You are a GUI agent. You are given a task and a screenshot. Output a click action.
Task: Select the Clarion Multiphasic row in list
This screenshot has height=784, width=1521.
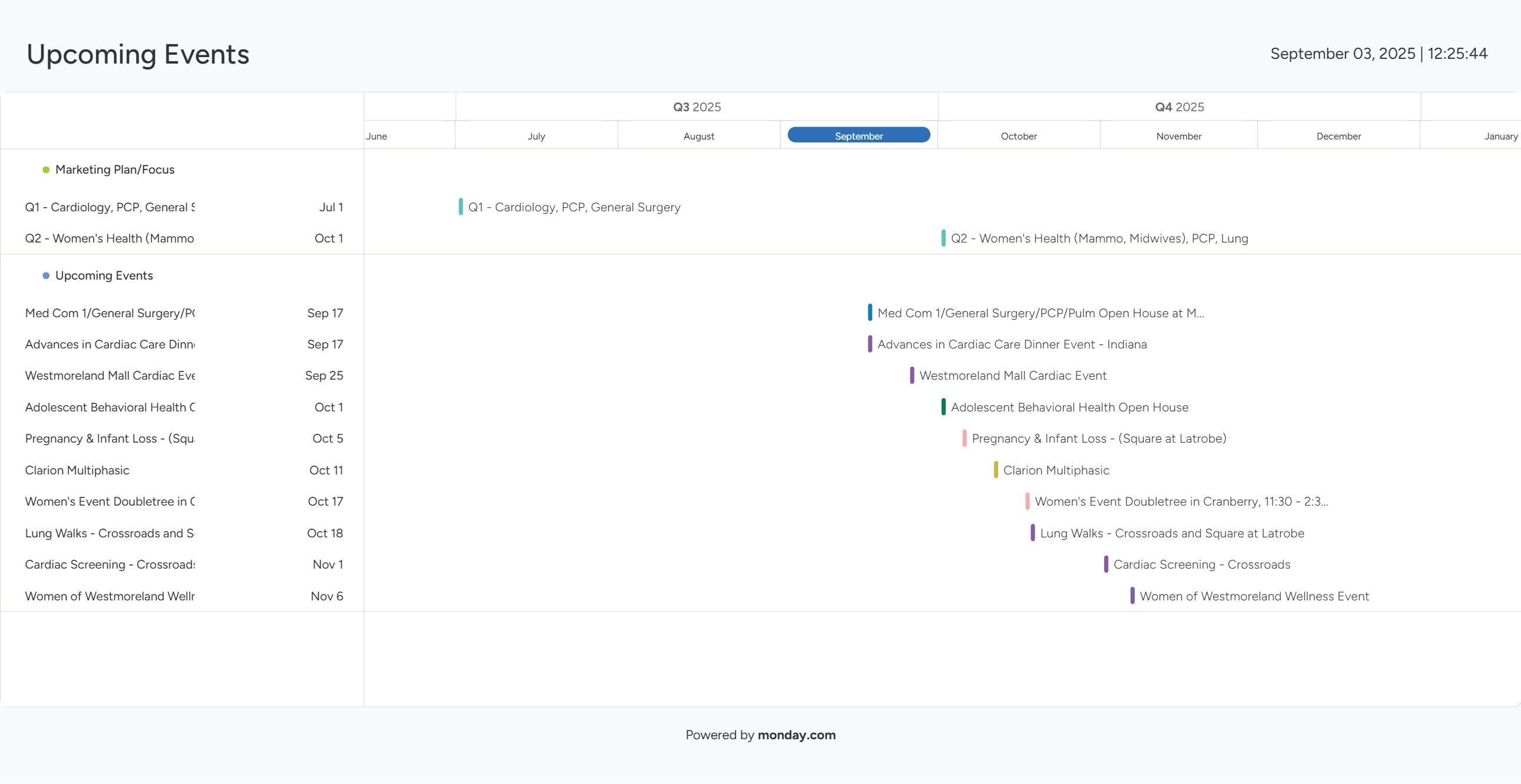click(77, 470)
